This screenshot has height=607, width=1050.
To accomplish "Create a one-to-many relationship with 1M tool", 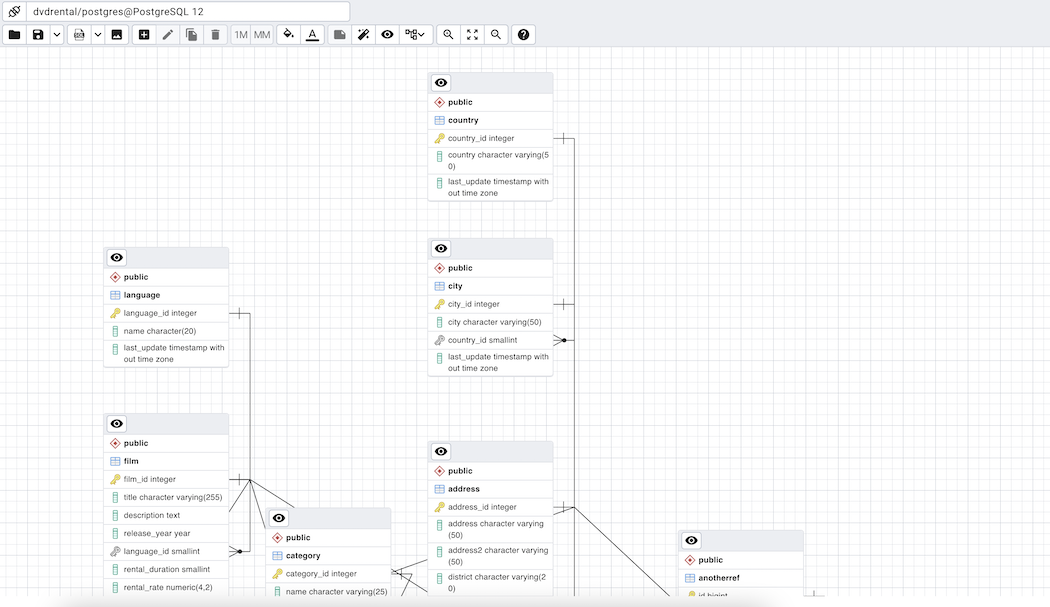I will [x=240, y=34].
